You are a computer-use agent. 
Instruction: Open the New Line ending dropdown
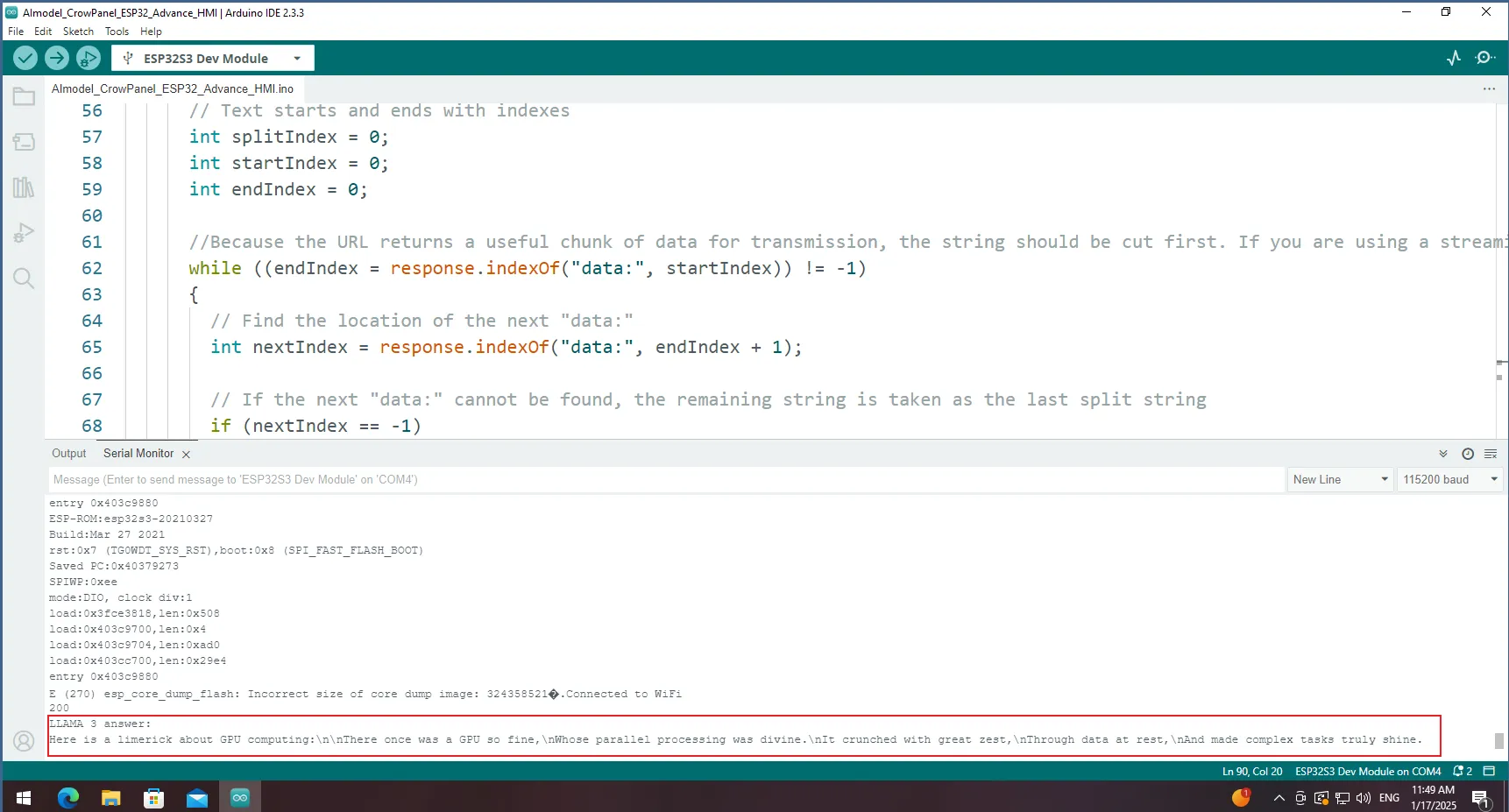click(x=1339, y=480)
